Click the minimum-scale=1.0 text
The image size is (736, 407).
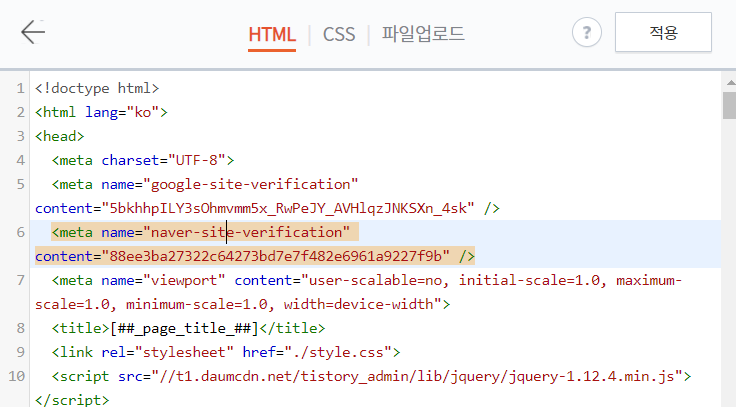click(x=197, y=304)
